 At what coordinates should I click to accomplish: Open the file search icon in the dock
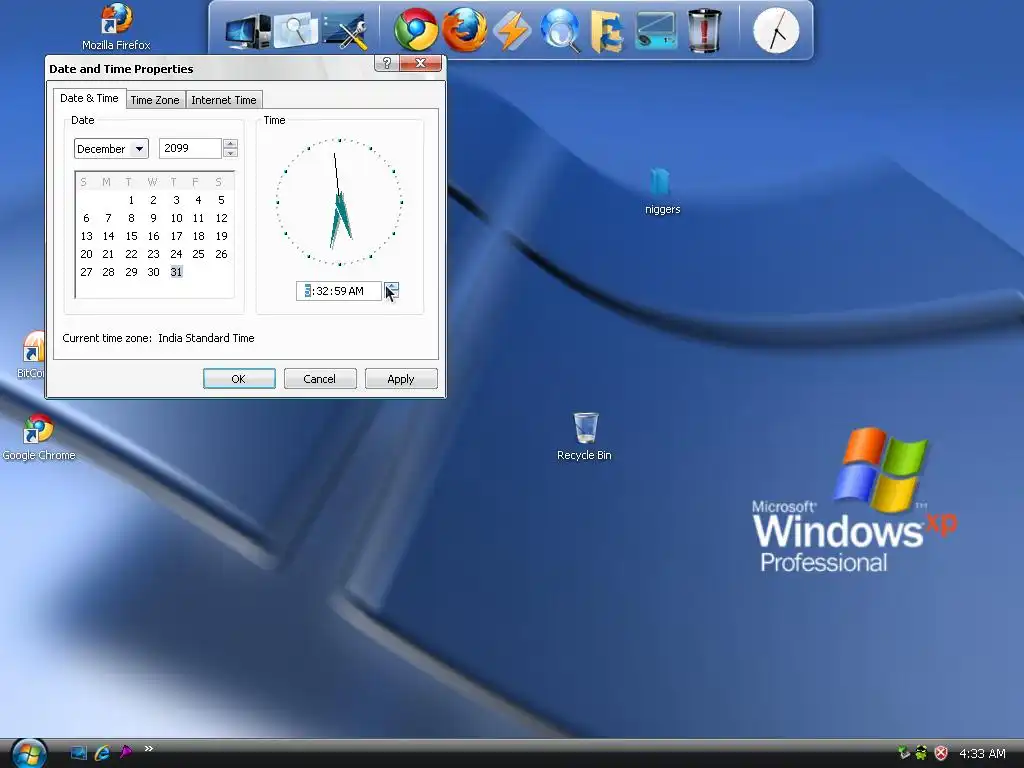click(296, 30)
